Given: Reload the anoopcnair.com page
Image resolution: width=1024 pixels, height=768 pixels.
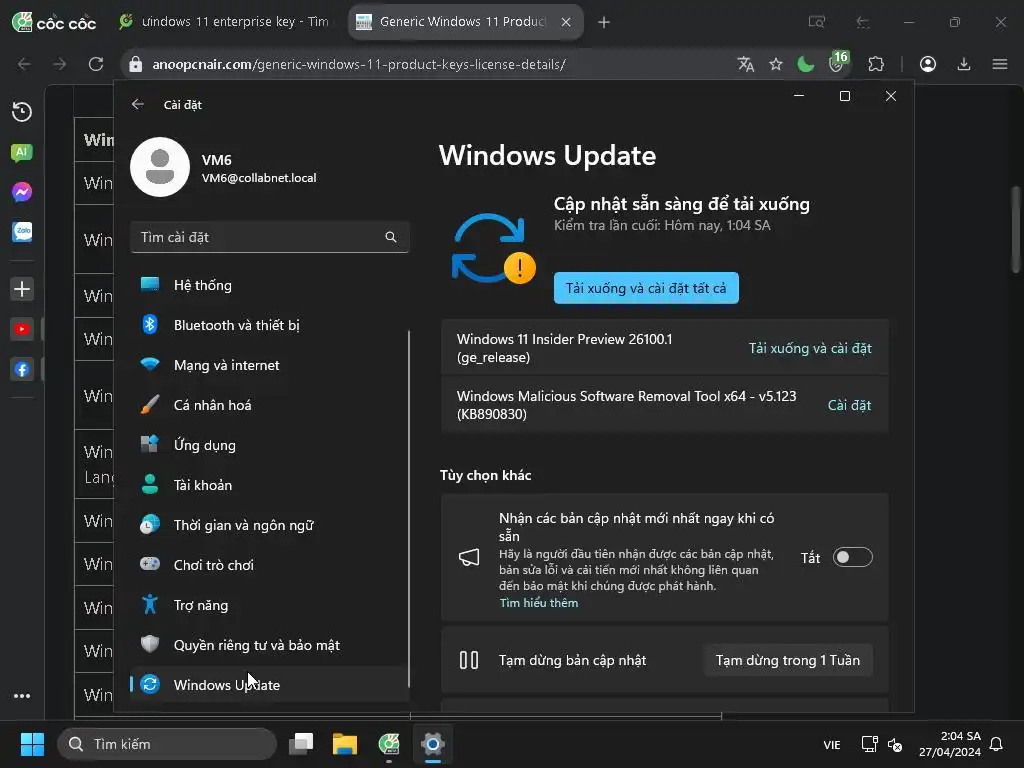Looking at the screenshot, I should tap(96, 64).
